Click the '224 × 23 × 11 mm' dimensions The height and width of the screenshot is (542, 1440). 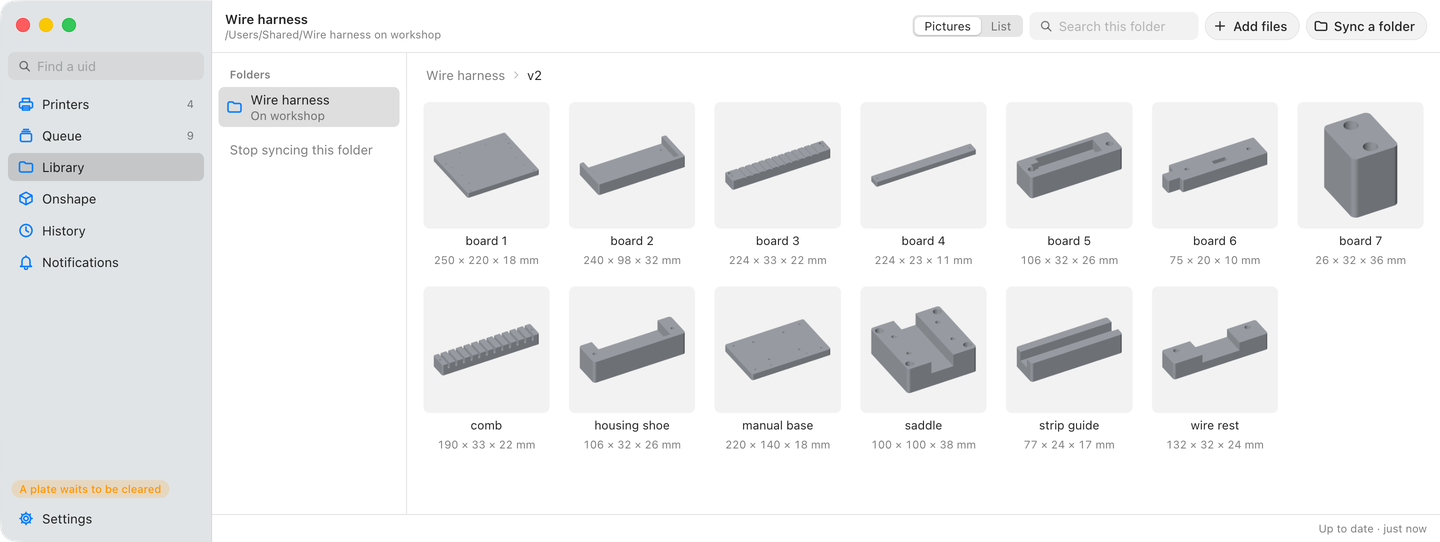point(923,260)
